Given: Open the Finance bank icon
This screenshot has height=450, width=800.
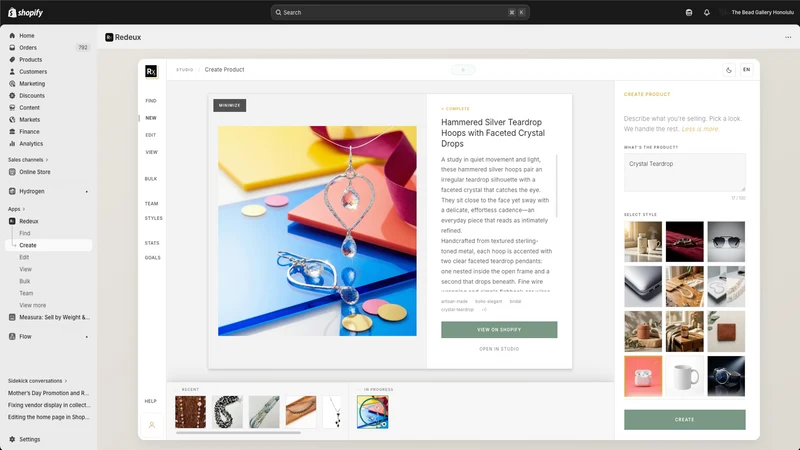Looking at the screenshot, I should click(12, 132).
